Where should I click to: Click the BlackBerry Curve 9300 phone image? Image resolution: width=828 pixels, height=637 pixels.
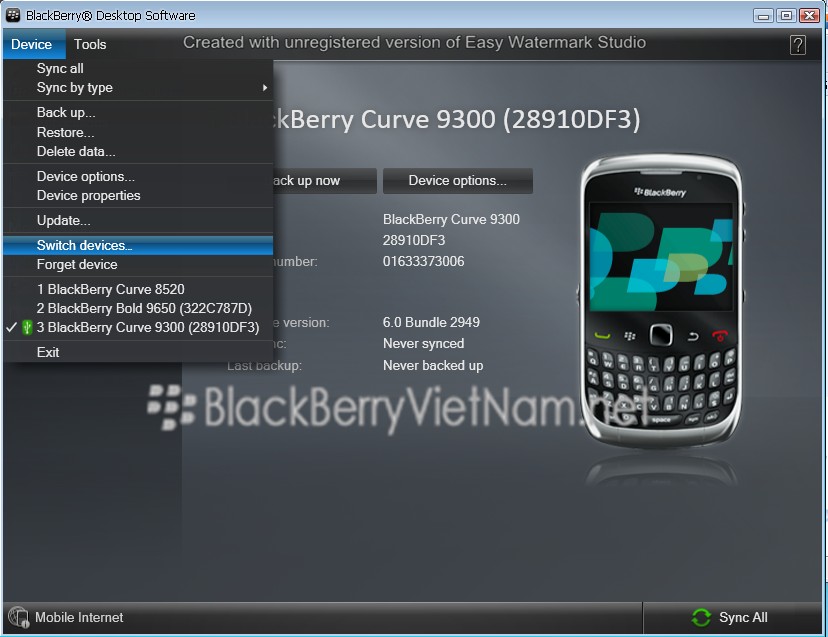[661, 301]
